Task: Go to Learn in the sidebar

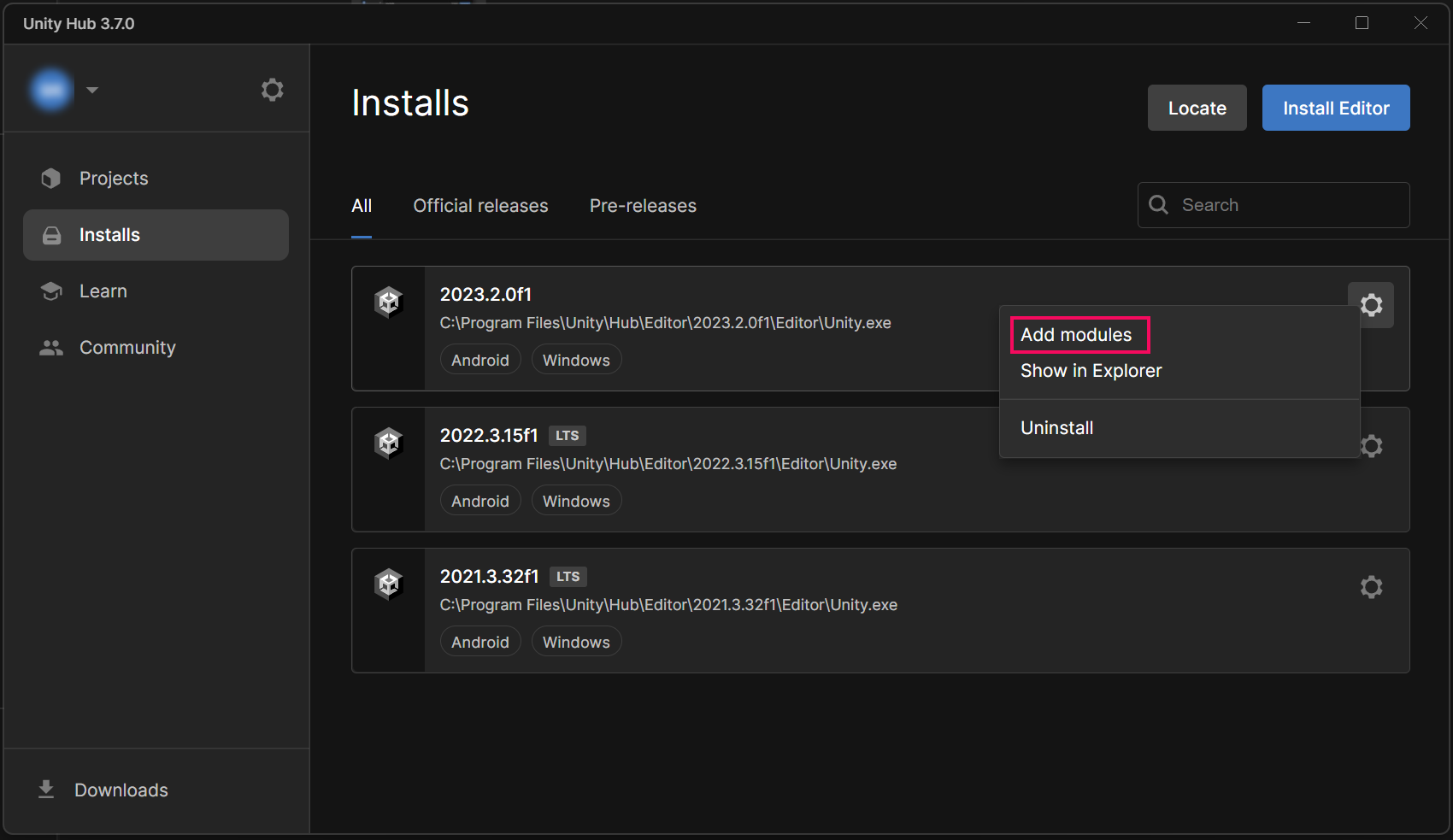Action: tap(103, 291)
